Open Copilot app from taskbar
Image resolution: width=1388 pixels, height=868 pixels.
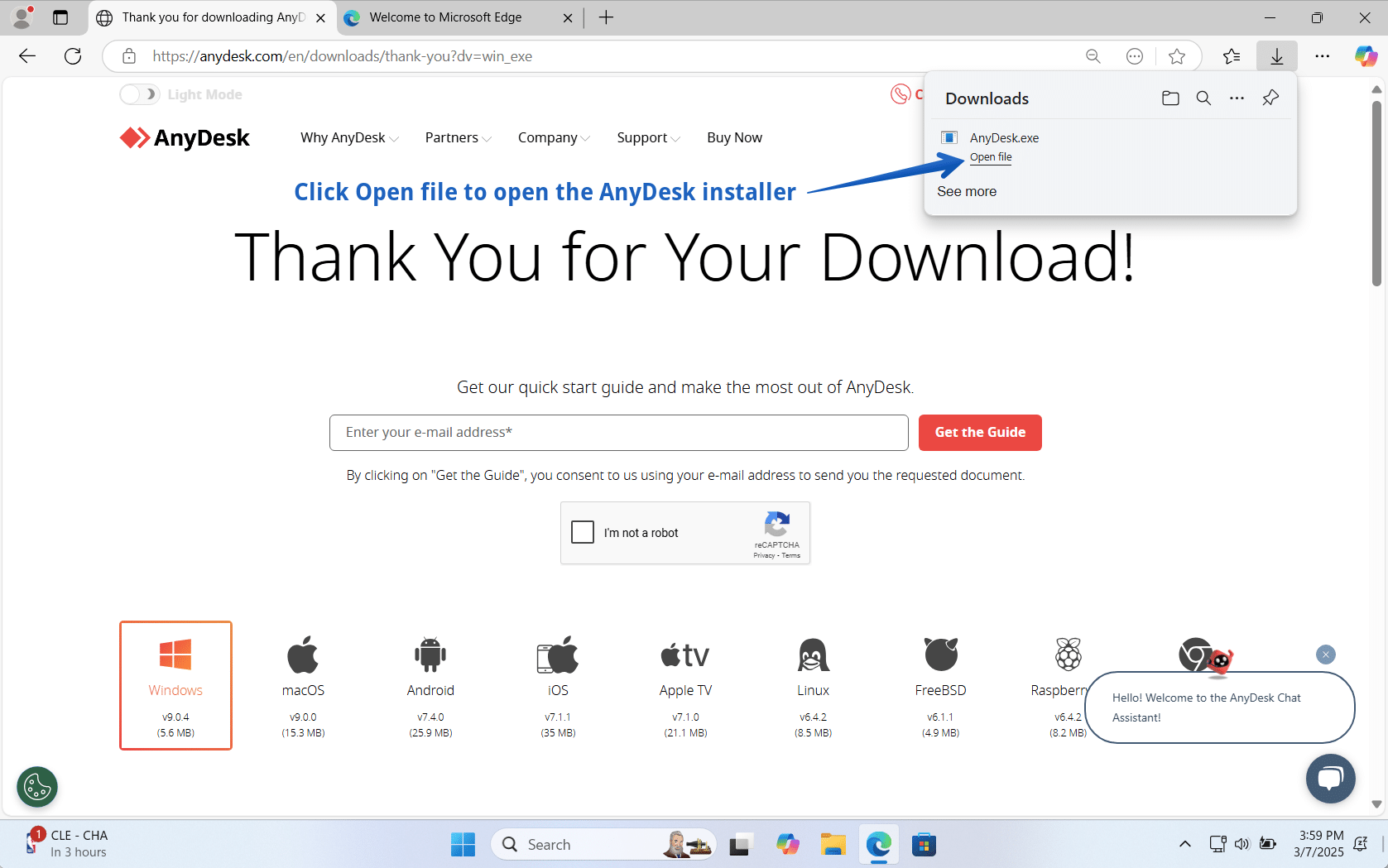point(787,844)
